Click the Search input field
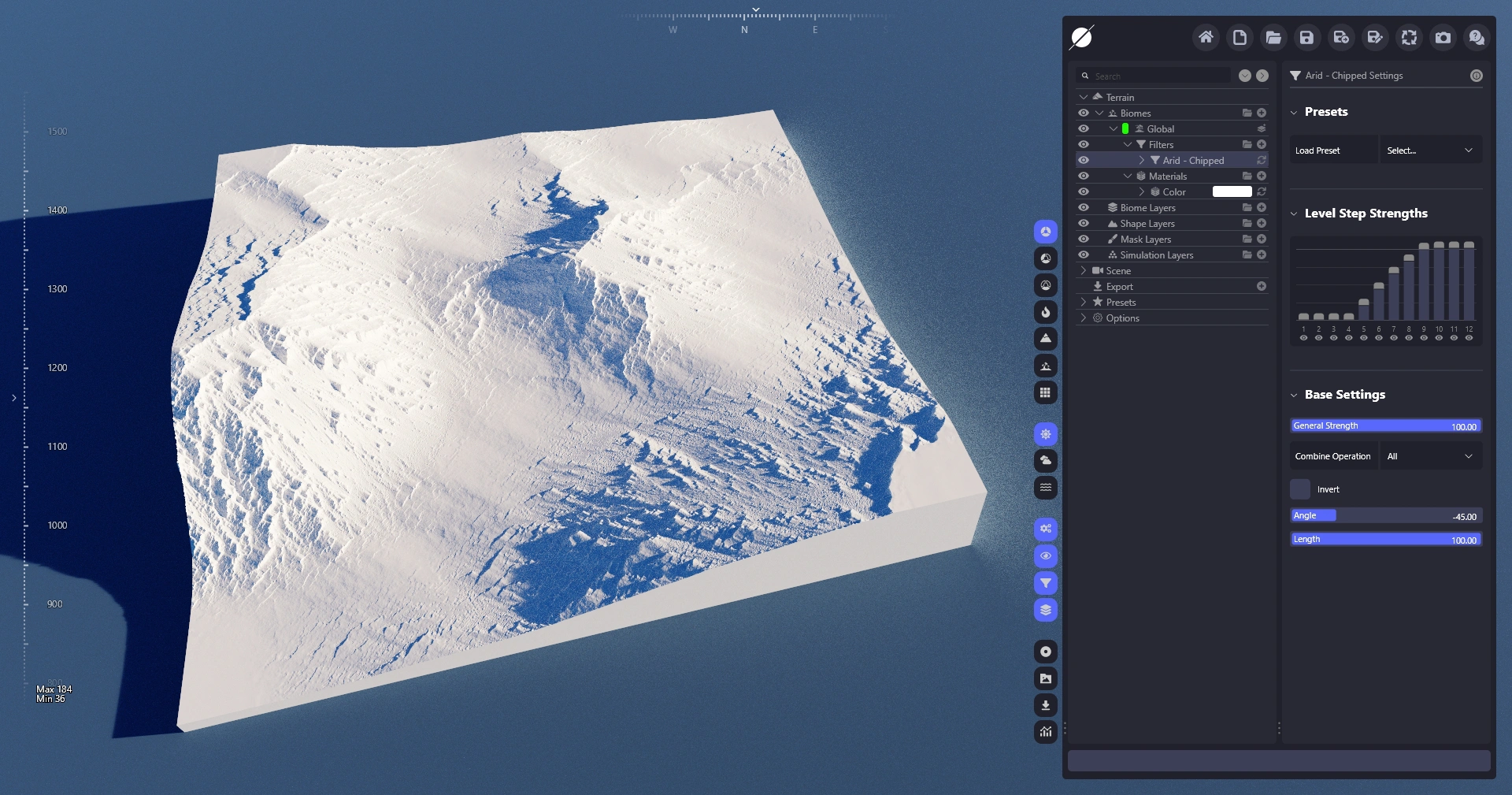 point(1158,76)
